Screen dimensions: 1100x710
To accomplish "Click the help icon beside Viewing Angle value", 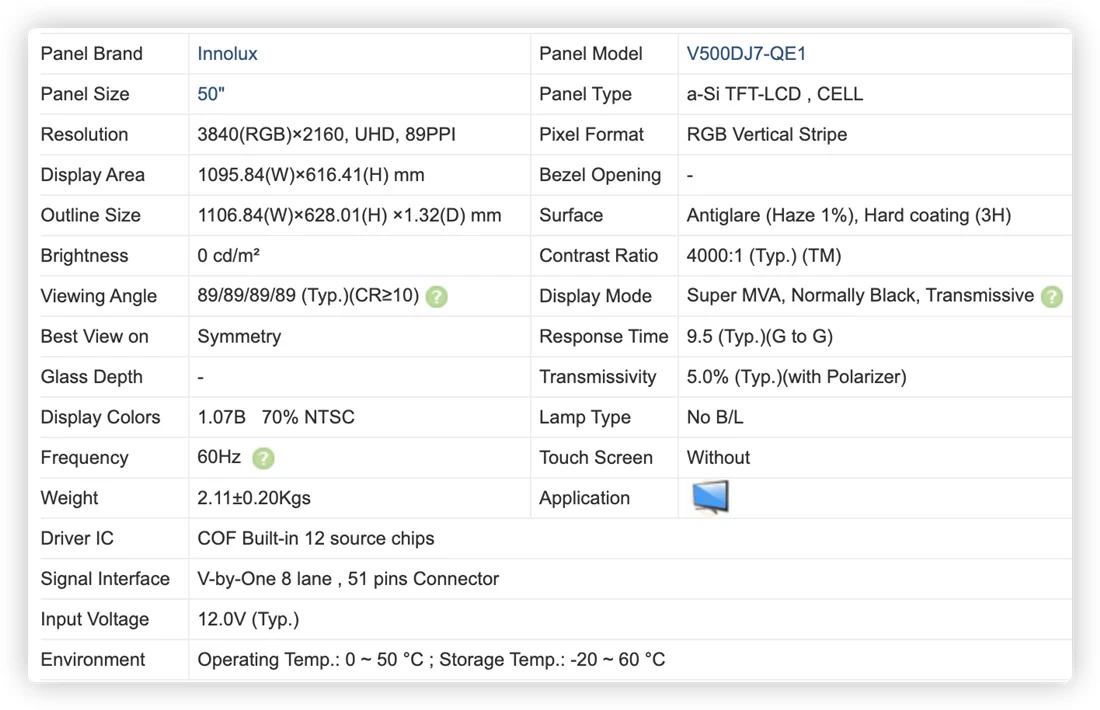I will (x=436, y=297).
